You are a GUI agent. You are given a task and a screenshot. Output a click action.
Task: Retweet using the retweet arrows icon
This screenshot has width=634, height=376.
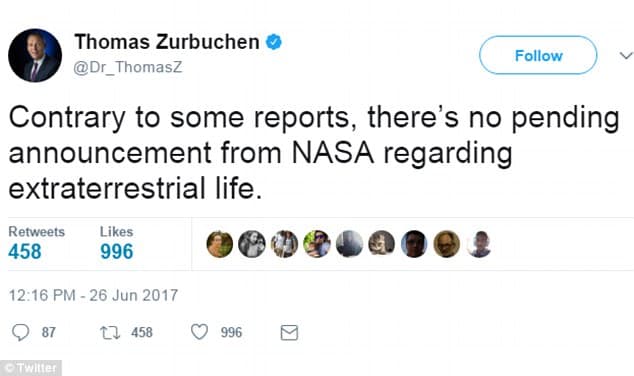click(110, 333)
